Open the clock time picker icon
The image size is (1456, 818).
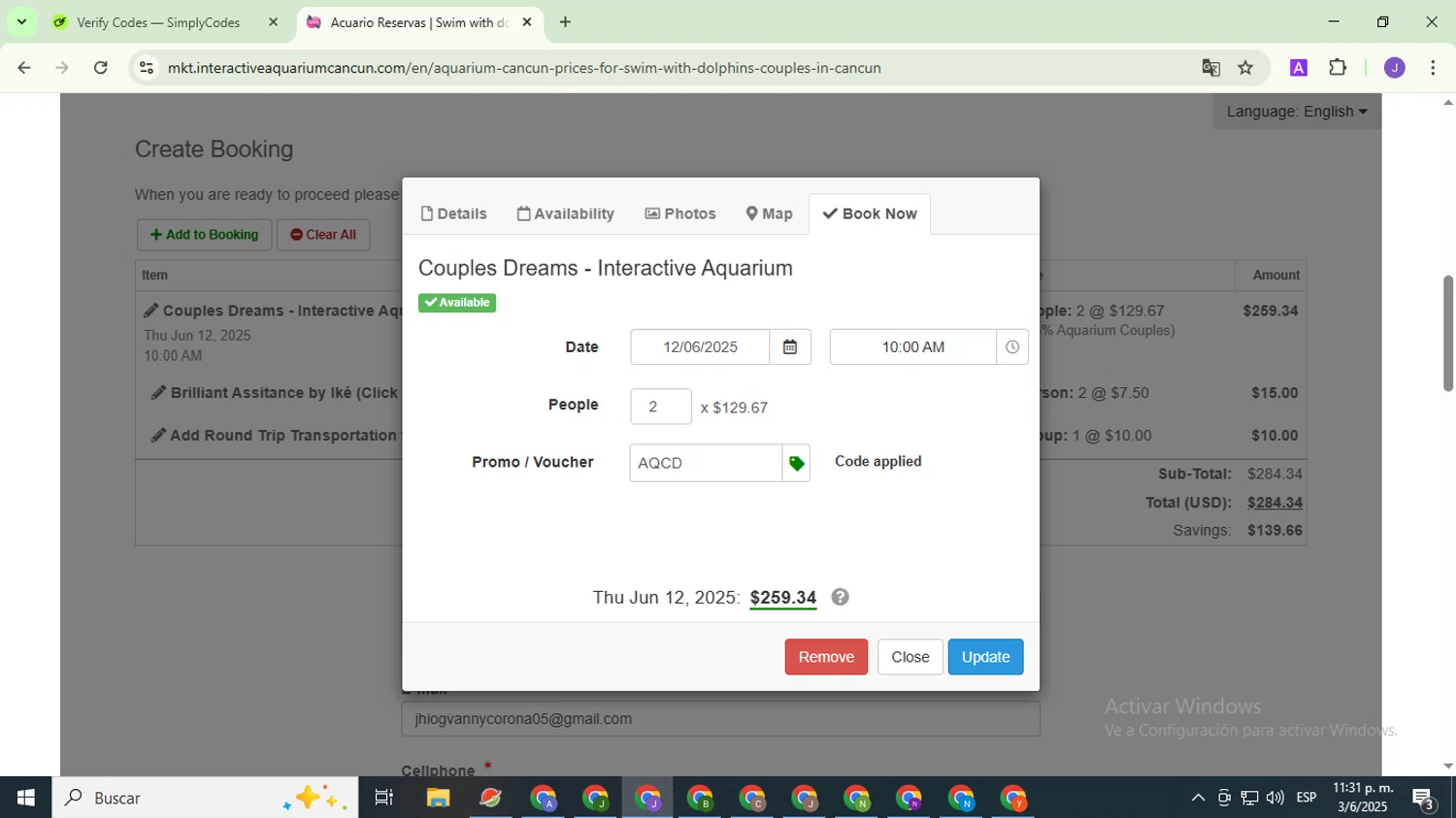[x=1012, y=347]
